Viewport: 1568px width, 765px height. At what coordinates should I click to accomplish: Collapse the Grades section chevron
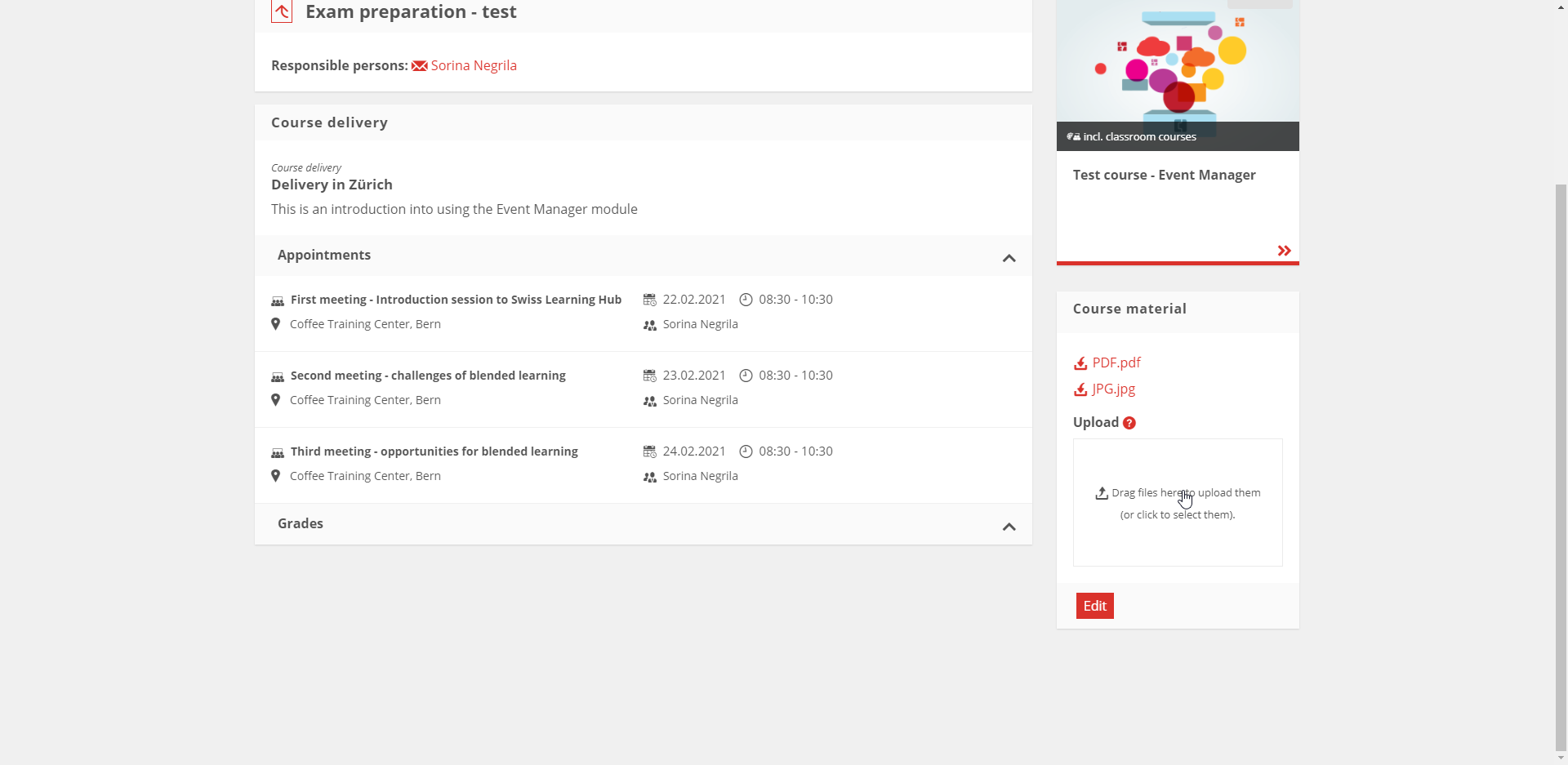pos(1009,527)
